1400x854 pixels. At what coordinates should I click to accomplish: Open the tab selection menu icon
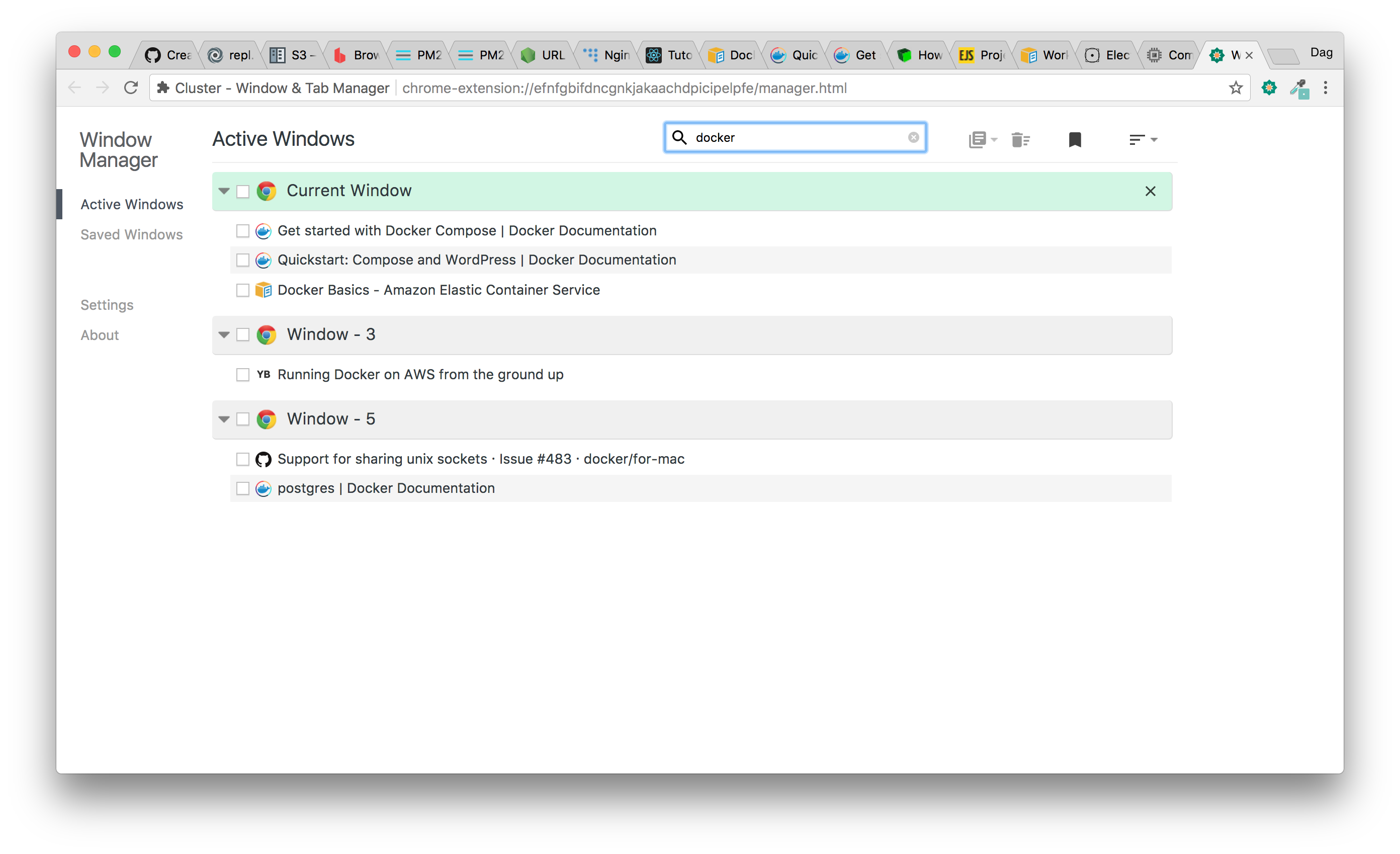[x=983, y=139]
